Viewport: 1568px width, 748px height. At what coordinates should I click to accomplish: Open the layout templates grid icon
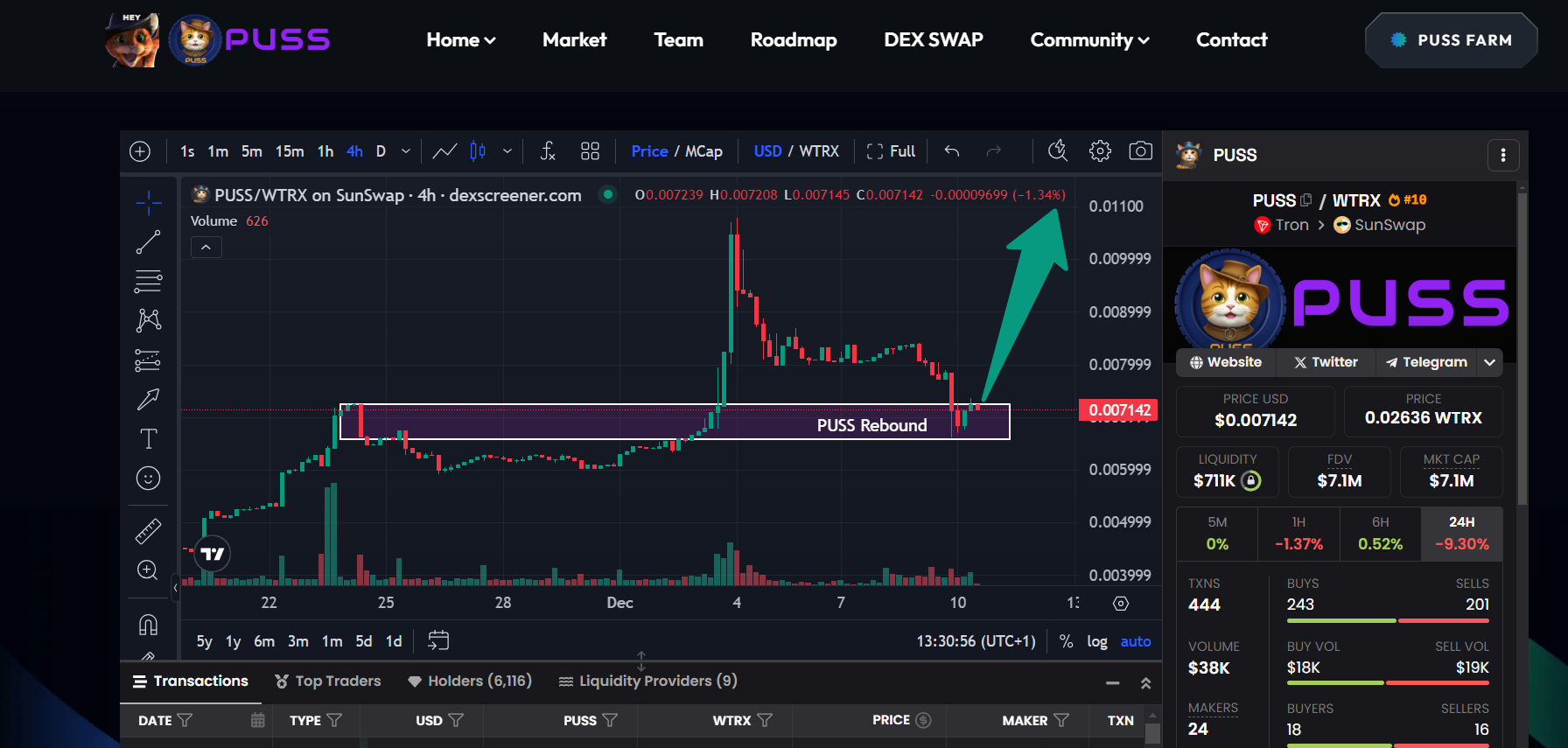(x=591, y=151)
